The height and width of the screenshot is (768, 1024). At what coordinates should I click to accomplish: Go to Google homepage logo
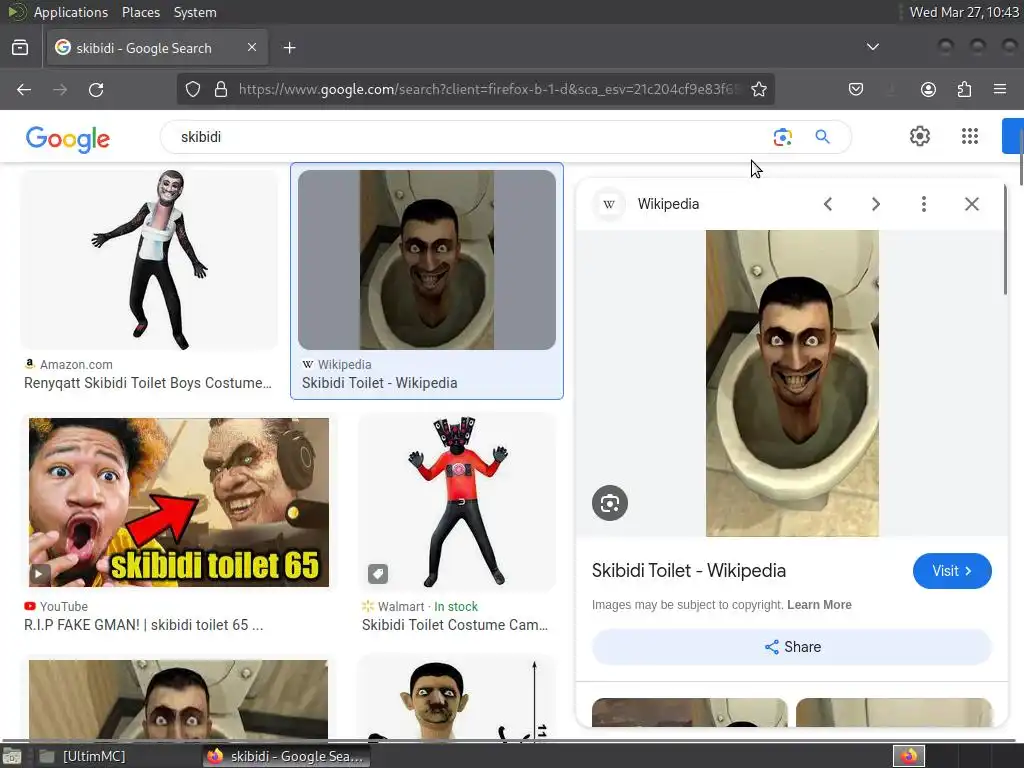coord(68,138)
